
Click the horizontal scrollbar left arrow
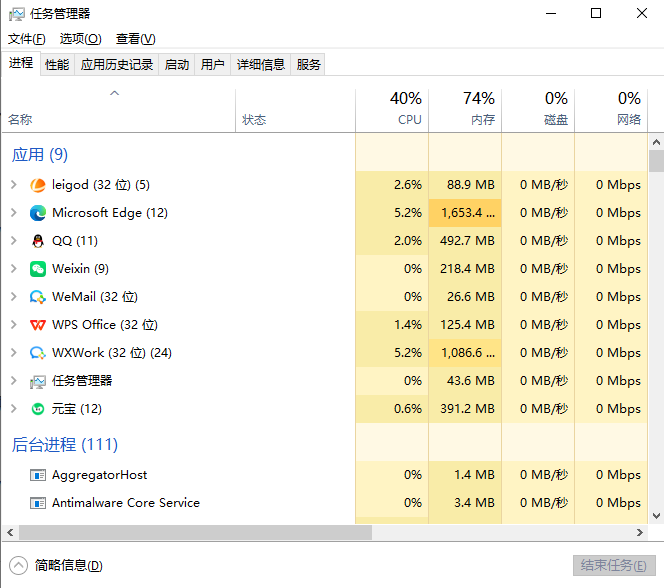click(10, 533)
